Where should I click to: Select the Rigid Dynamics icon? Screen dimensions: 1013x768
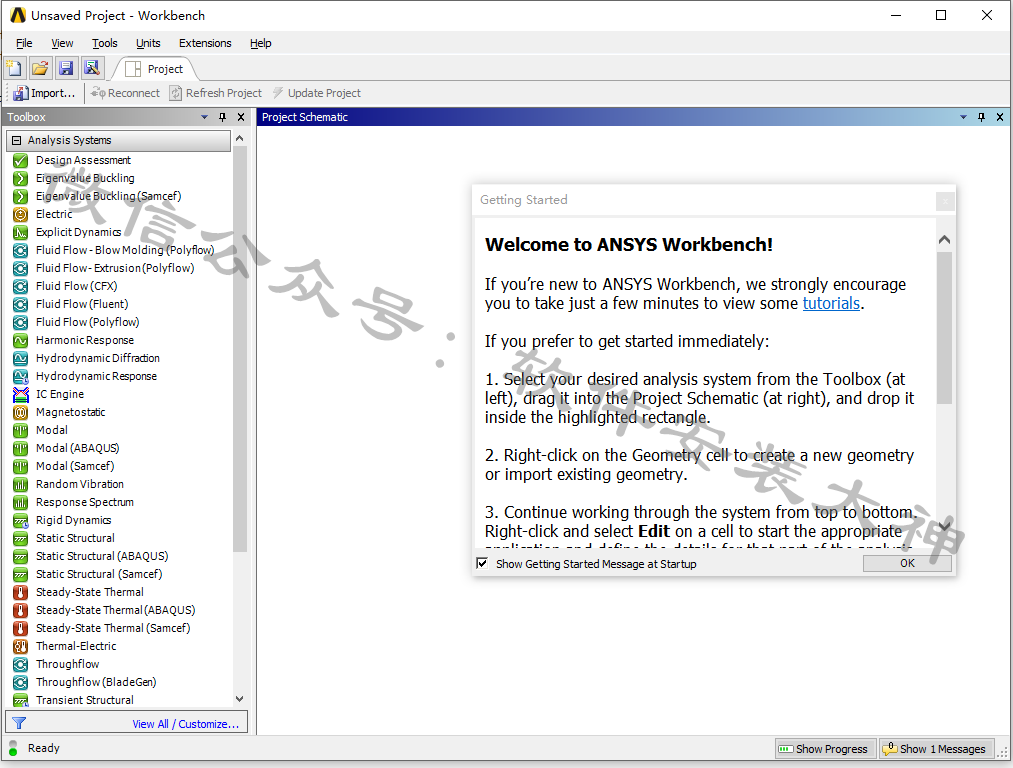[21, 520]
